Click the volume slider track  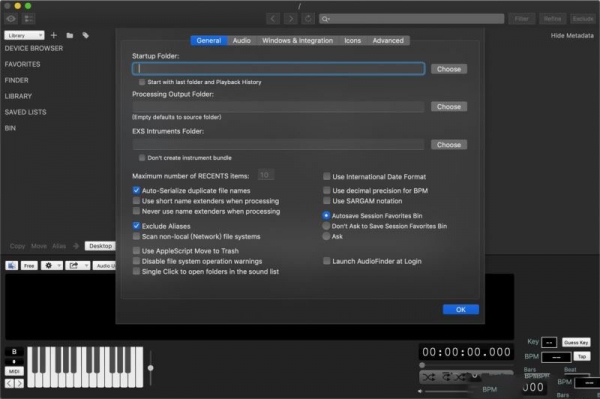click(x=448, y=391)
